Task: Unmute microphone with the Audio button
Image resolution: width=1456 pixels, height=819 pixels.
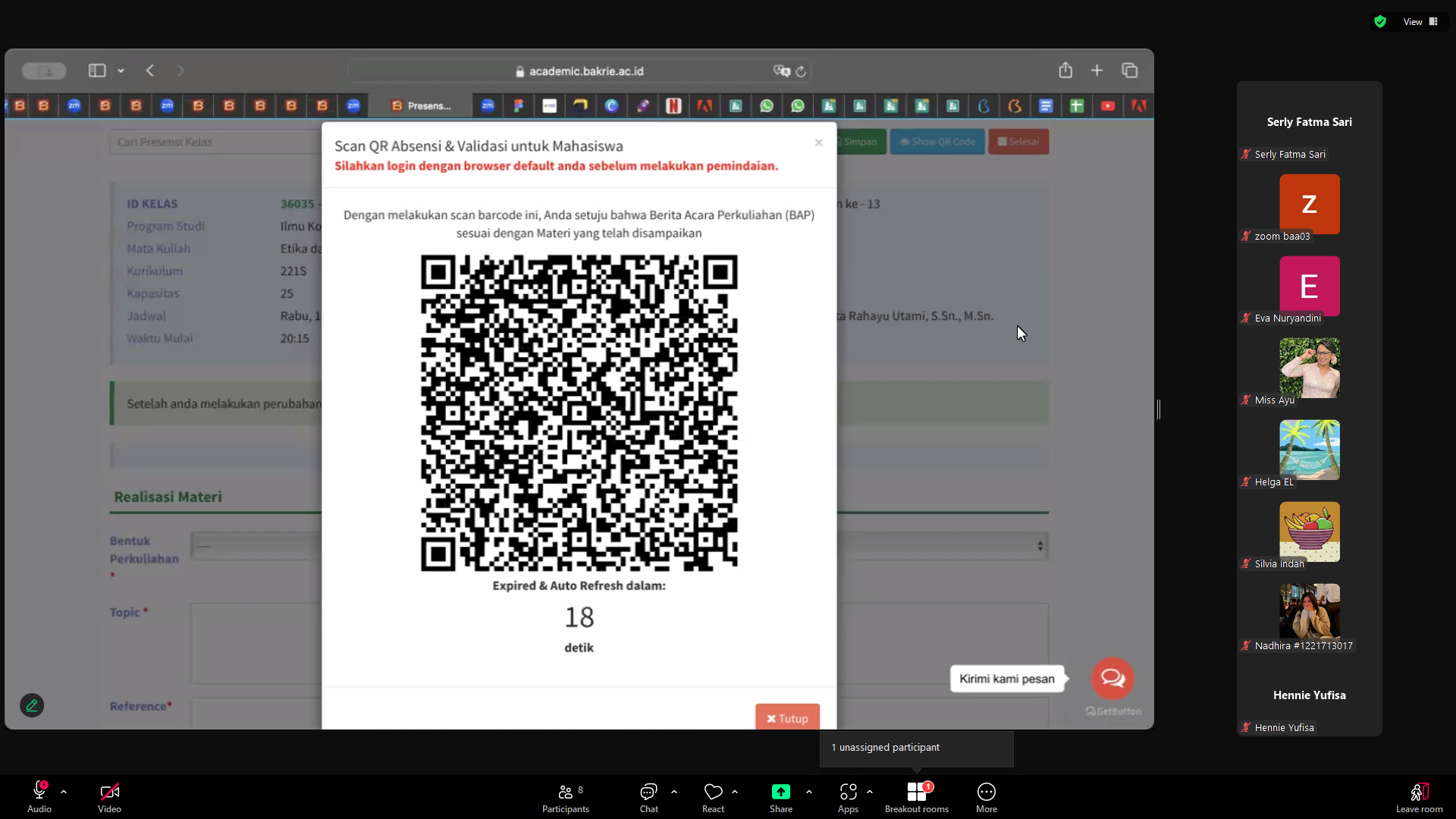Action: [39, 797]
